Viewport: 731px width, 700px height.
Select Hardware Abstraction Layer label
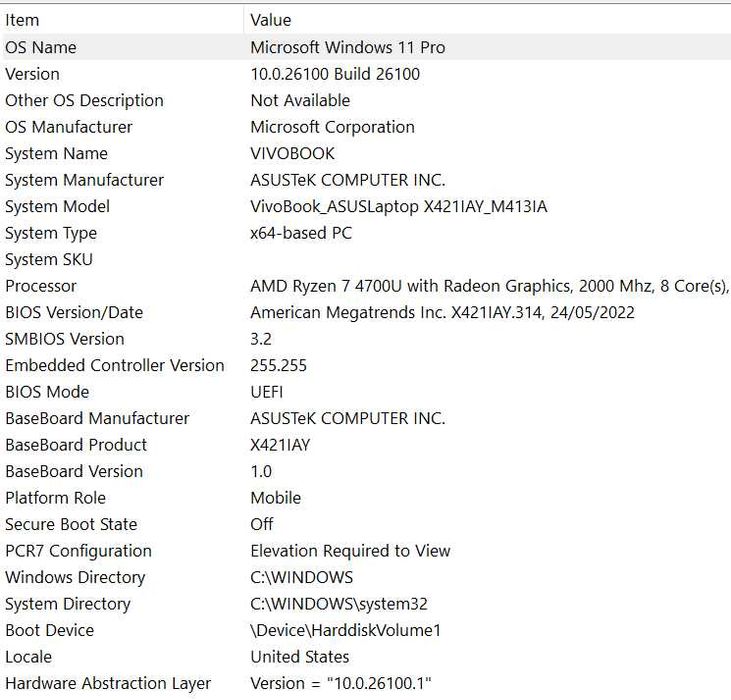108,683
